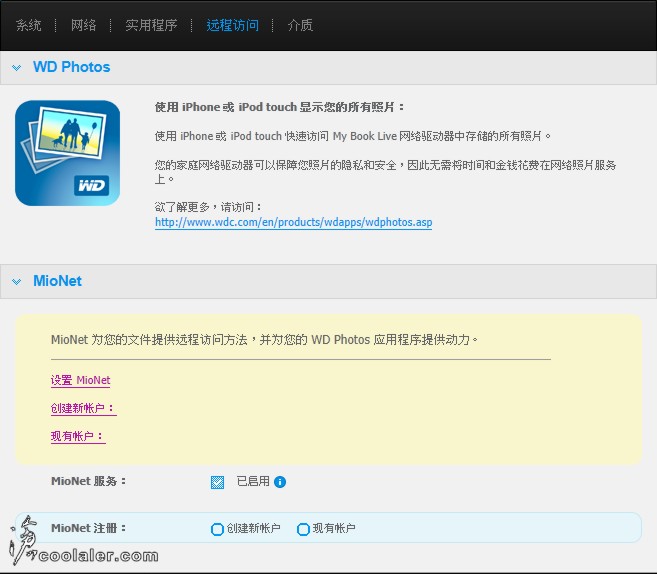Screen dimensions: 657x574
Task: Click the bold iPhone/iPod touch heading
Action: (x=279, y=107)
